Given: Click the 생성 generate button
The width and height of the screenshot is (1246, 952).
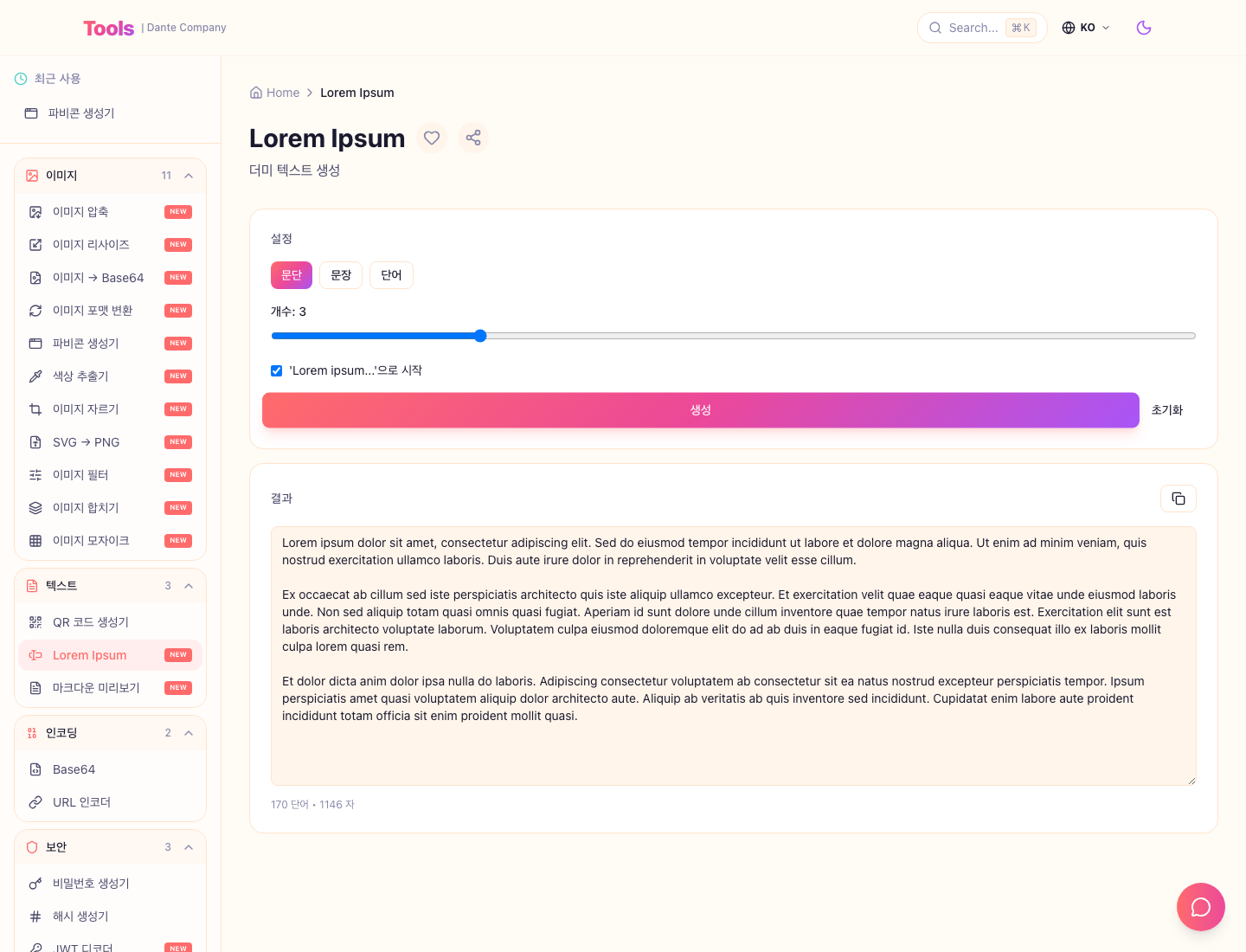Looking at the screenshot, I should point(701,410).
